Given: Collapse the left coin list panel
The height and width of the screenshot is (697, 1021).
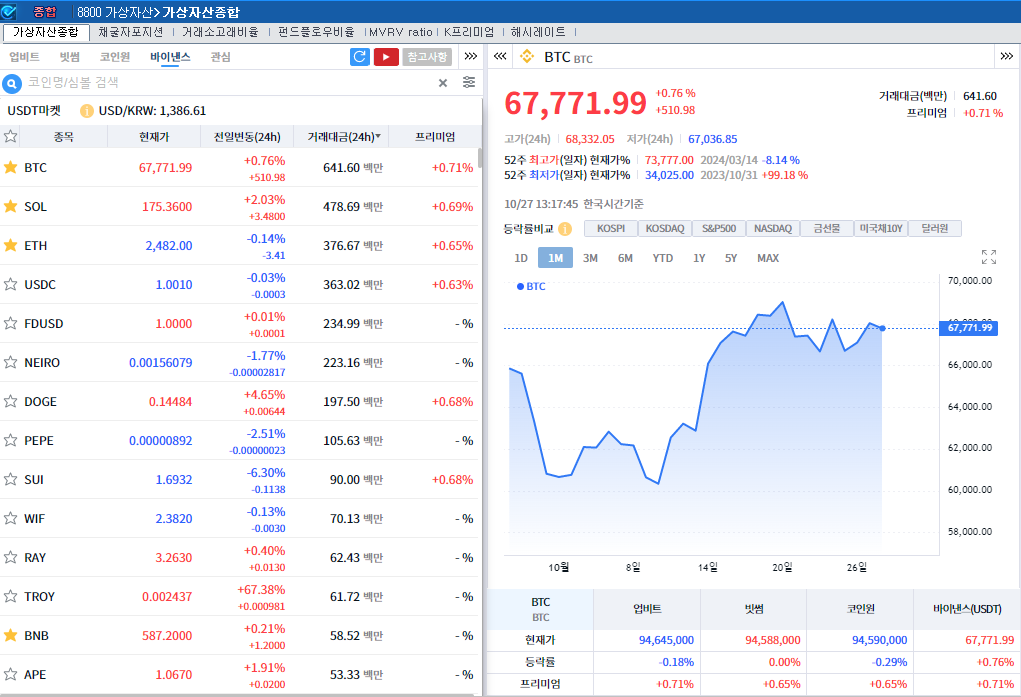Looking at the screenshot, I should 500,57.
